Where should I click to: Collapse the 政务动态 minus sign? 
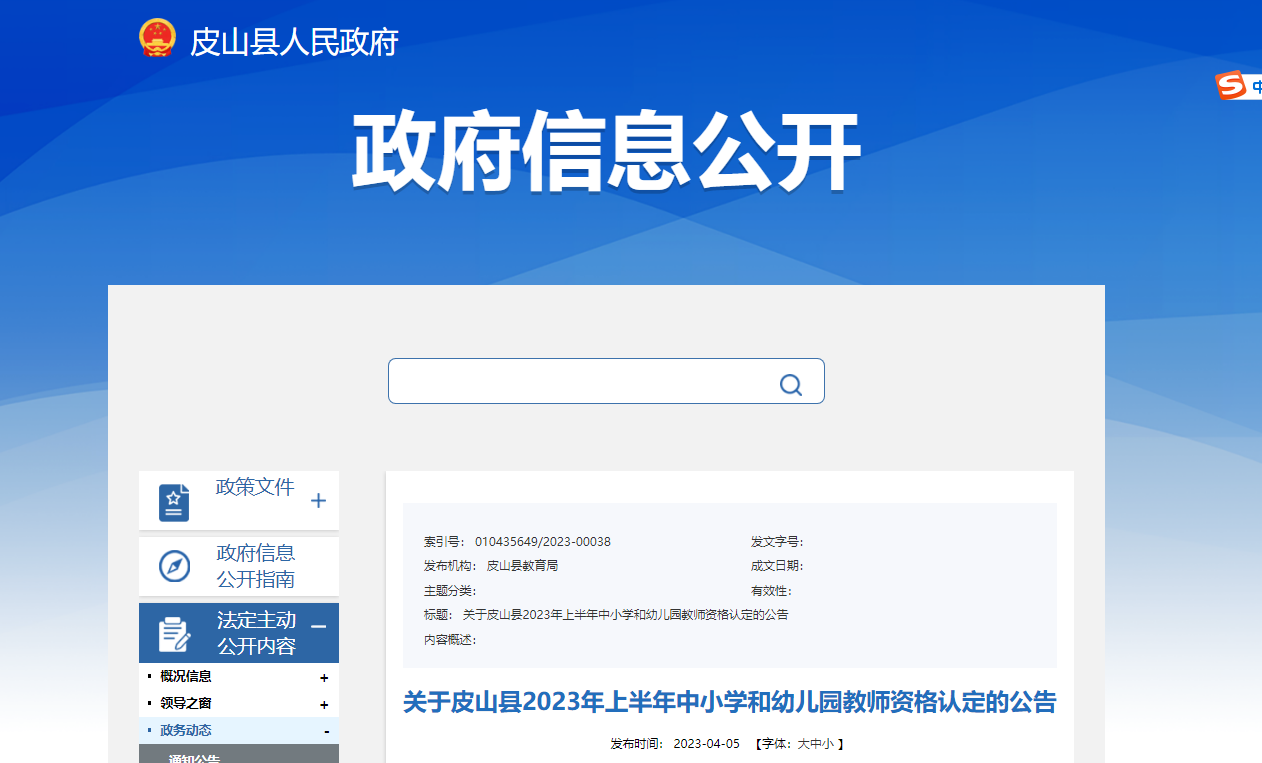pyautogui.click(x=326, y=732)
